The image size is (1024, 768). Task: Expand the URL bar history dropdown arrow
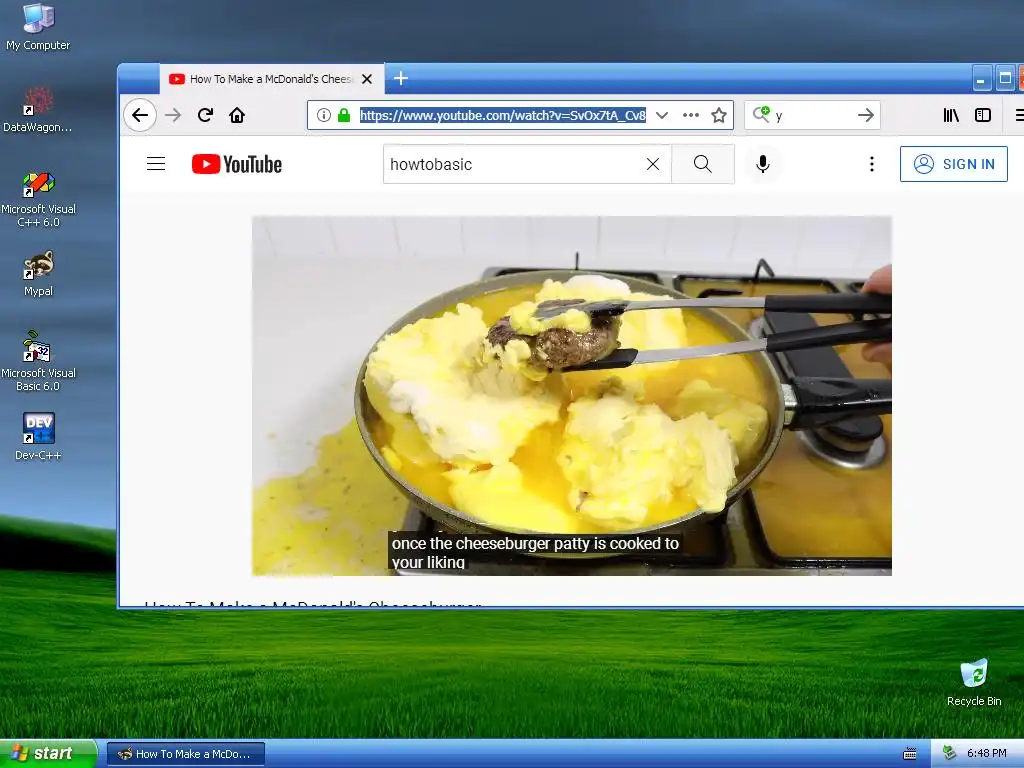(662, 116)
